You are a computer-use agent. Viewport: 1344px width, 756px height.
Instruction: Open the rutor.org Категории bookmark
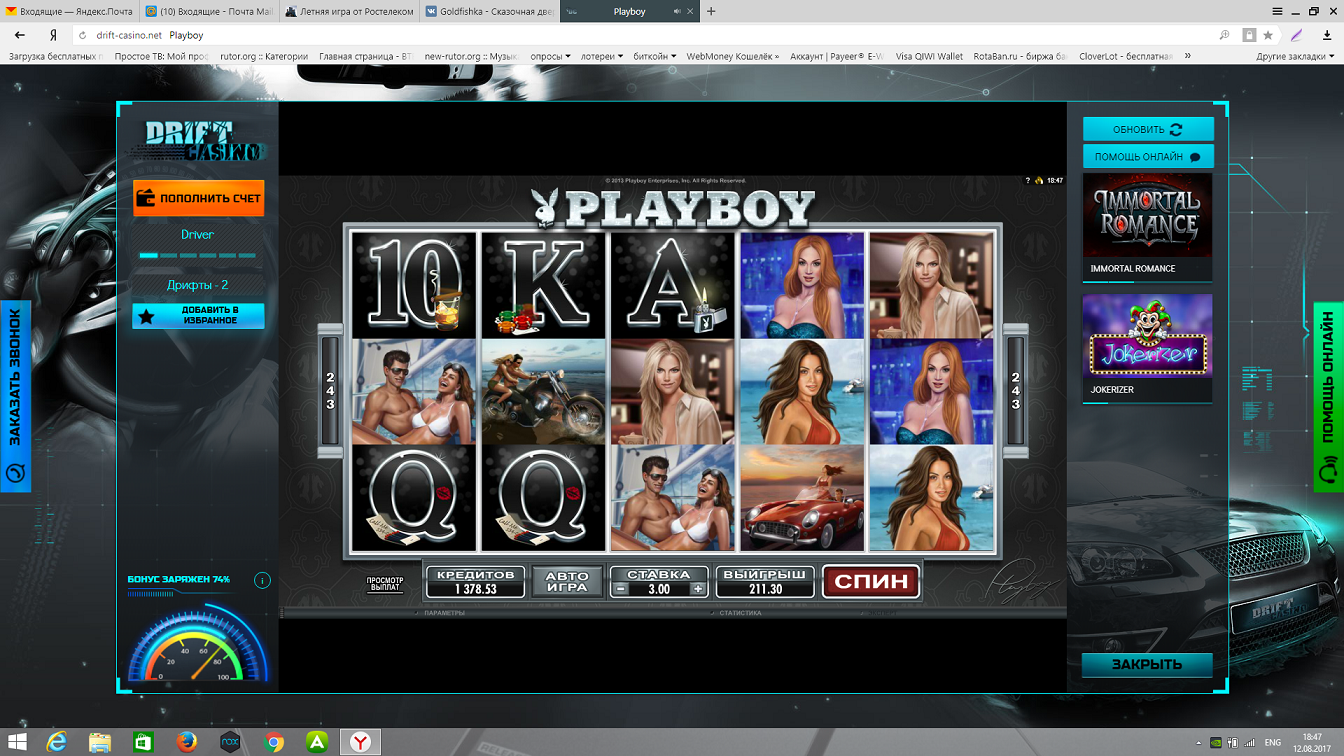263,57
